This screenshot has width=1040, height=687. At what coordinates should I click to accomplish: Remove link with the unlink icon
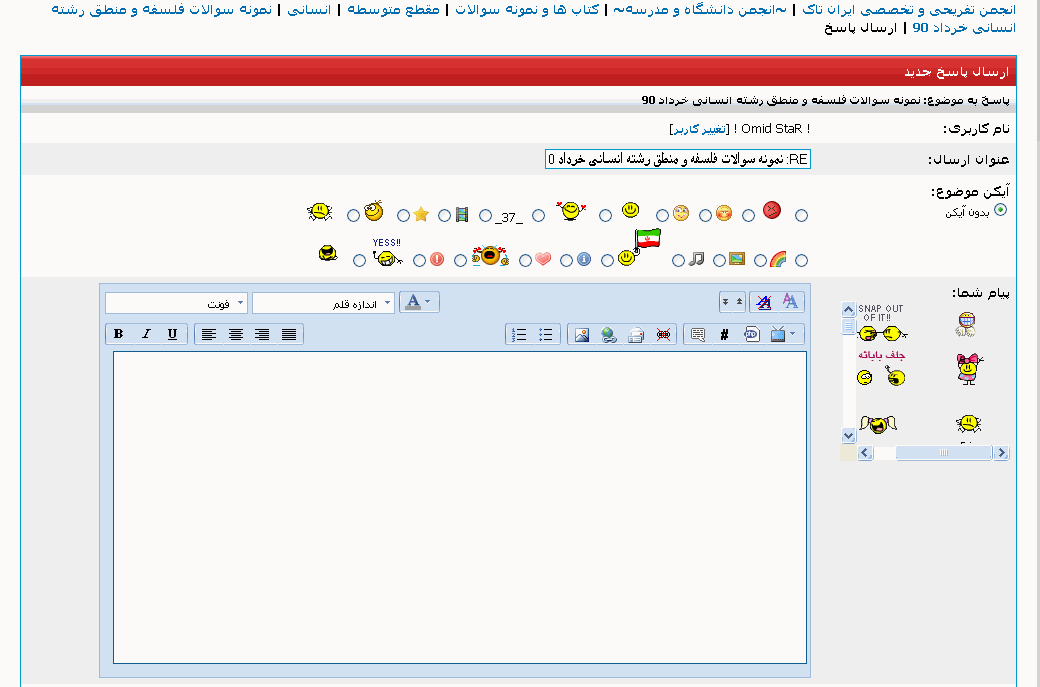[x=663, y=334]
